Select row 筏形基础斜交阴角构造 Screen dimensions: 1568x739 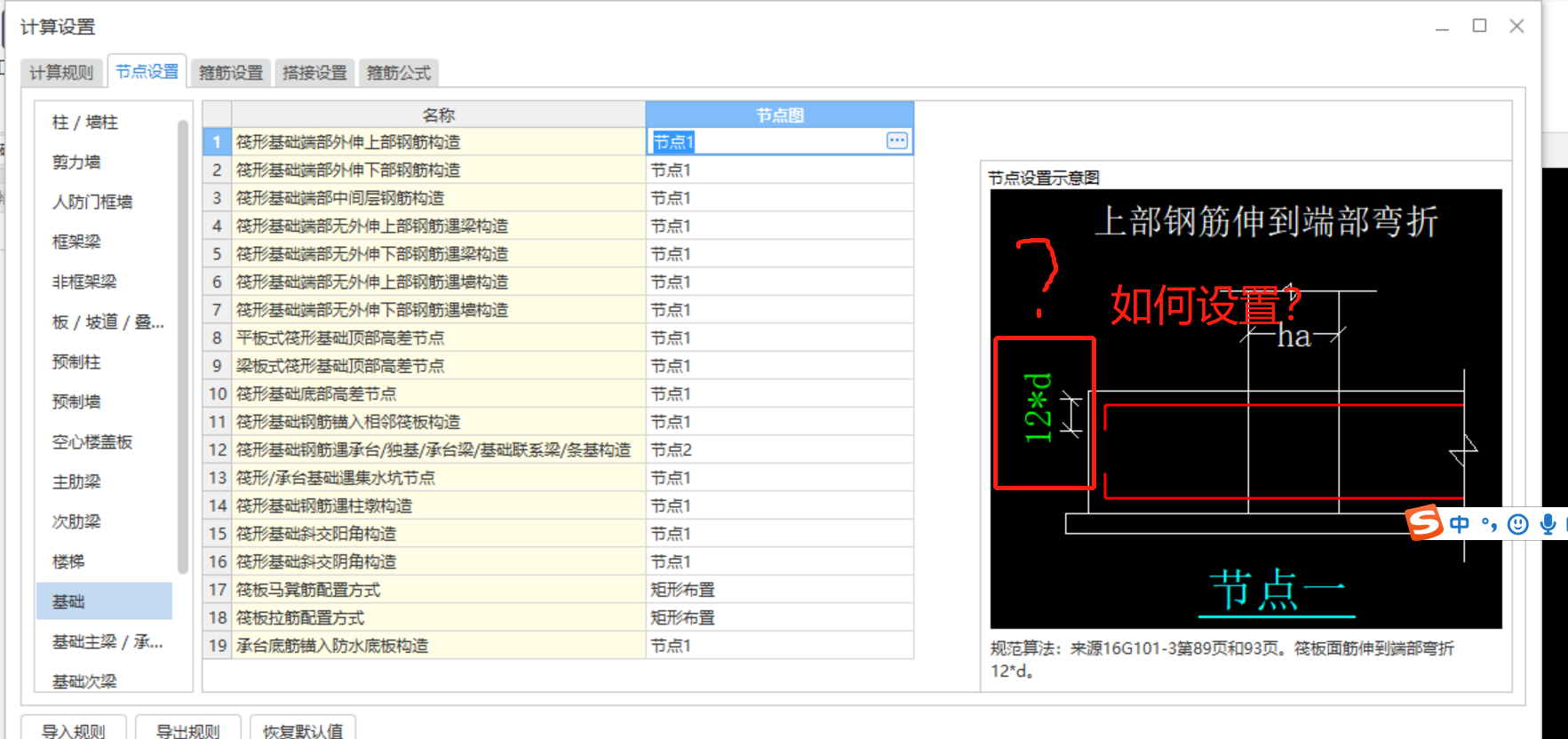click(x=438, y=561)
